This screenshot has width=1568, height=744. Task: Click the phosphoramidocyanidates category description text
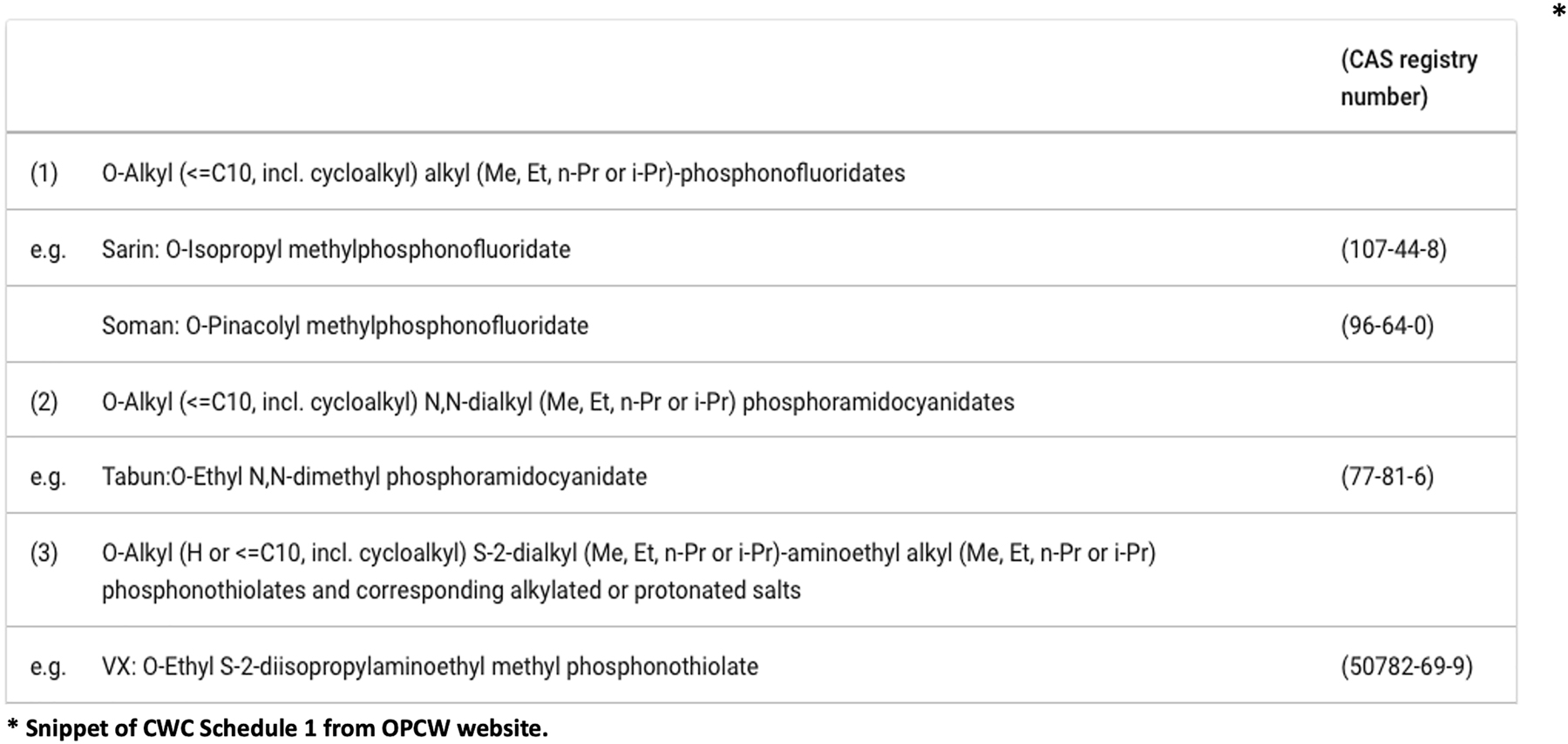tap(558, 402)
